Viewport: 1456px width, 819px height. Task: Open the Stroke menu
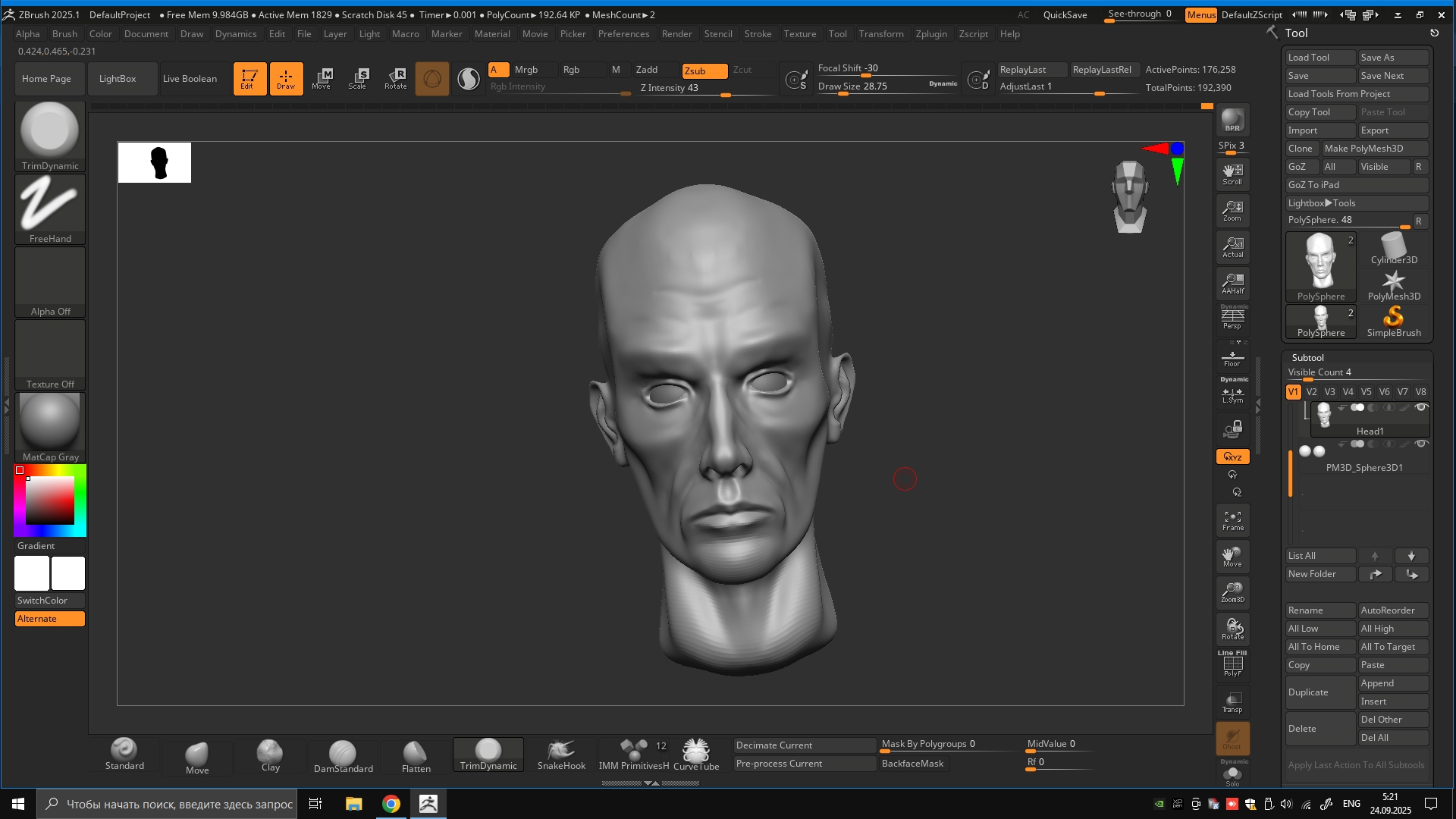click(x=758, y=34)
